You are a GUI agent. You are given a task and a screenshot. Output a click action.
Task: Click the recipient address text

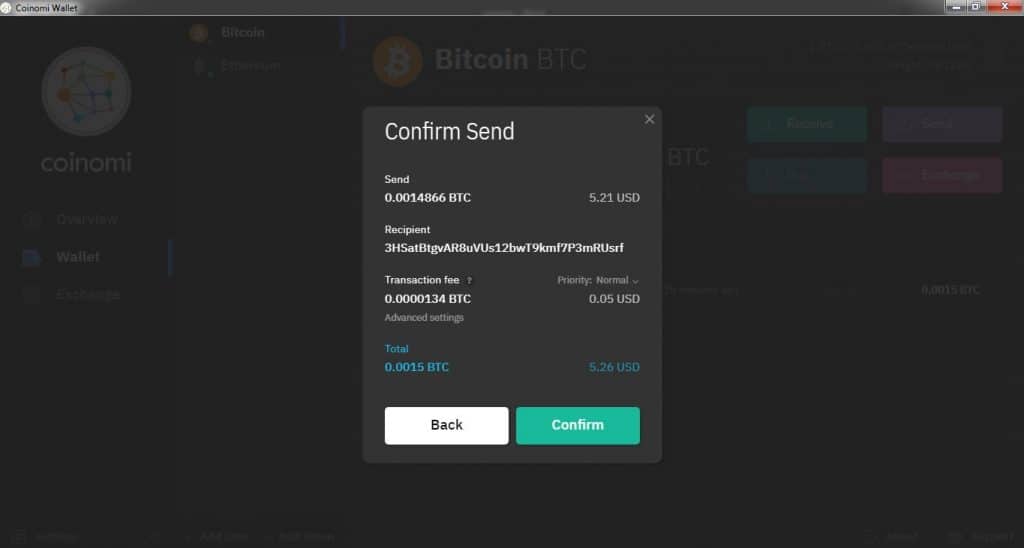(504, 248)
